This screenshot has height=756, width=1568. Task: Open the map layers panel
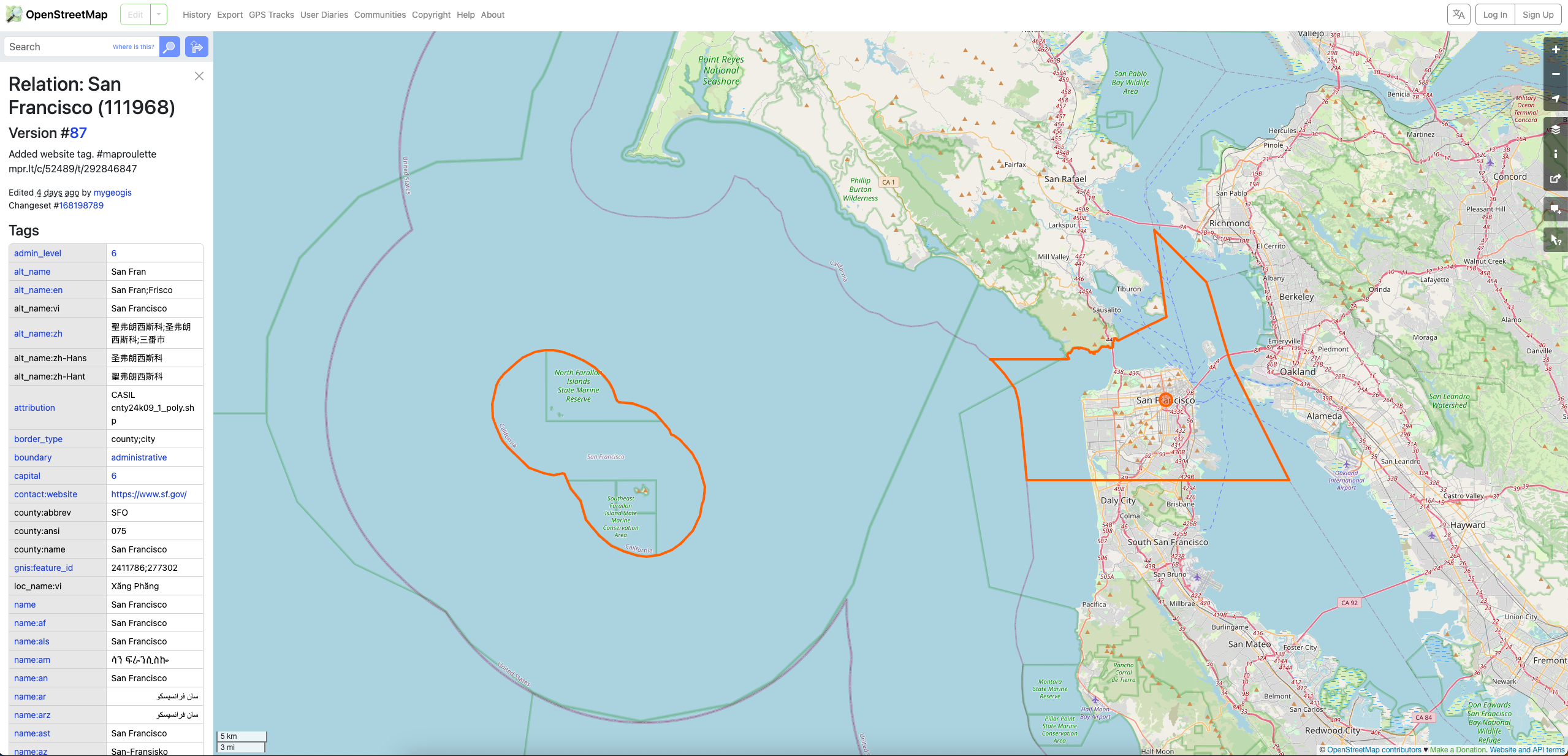(1556, 129)
